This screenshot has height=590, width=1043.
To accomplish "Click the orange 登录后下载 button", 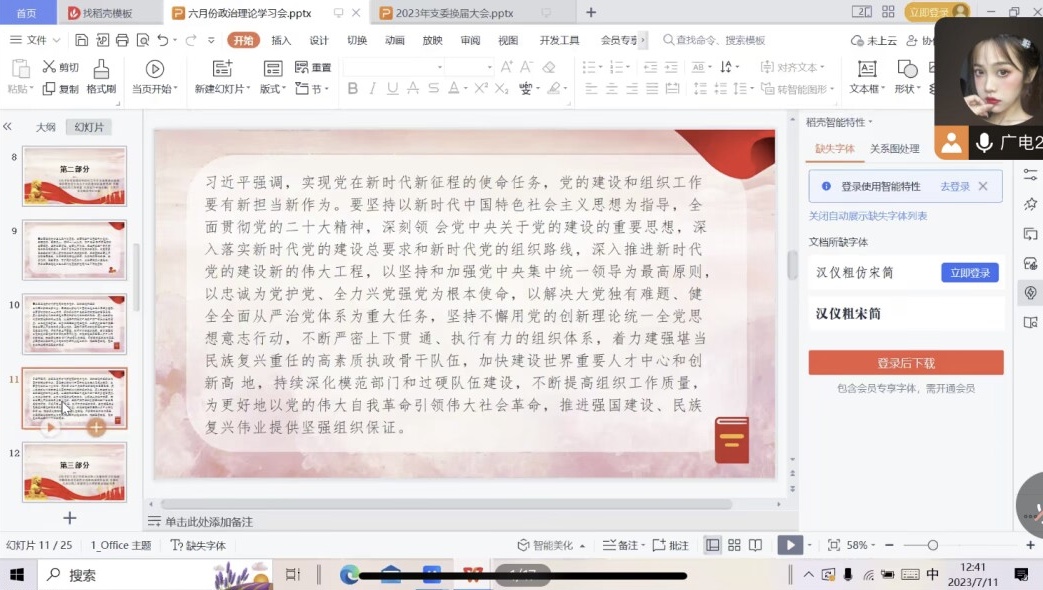I will tap(905, 363).
